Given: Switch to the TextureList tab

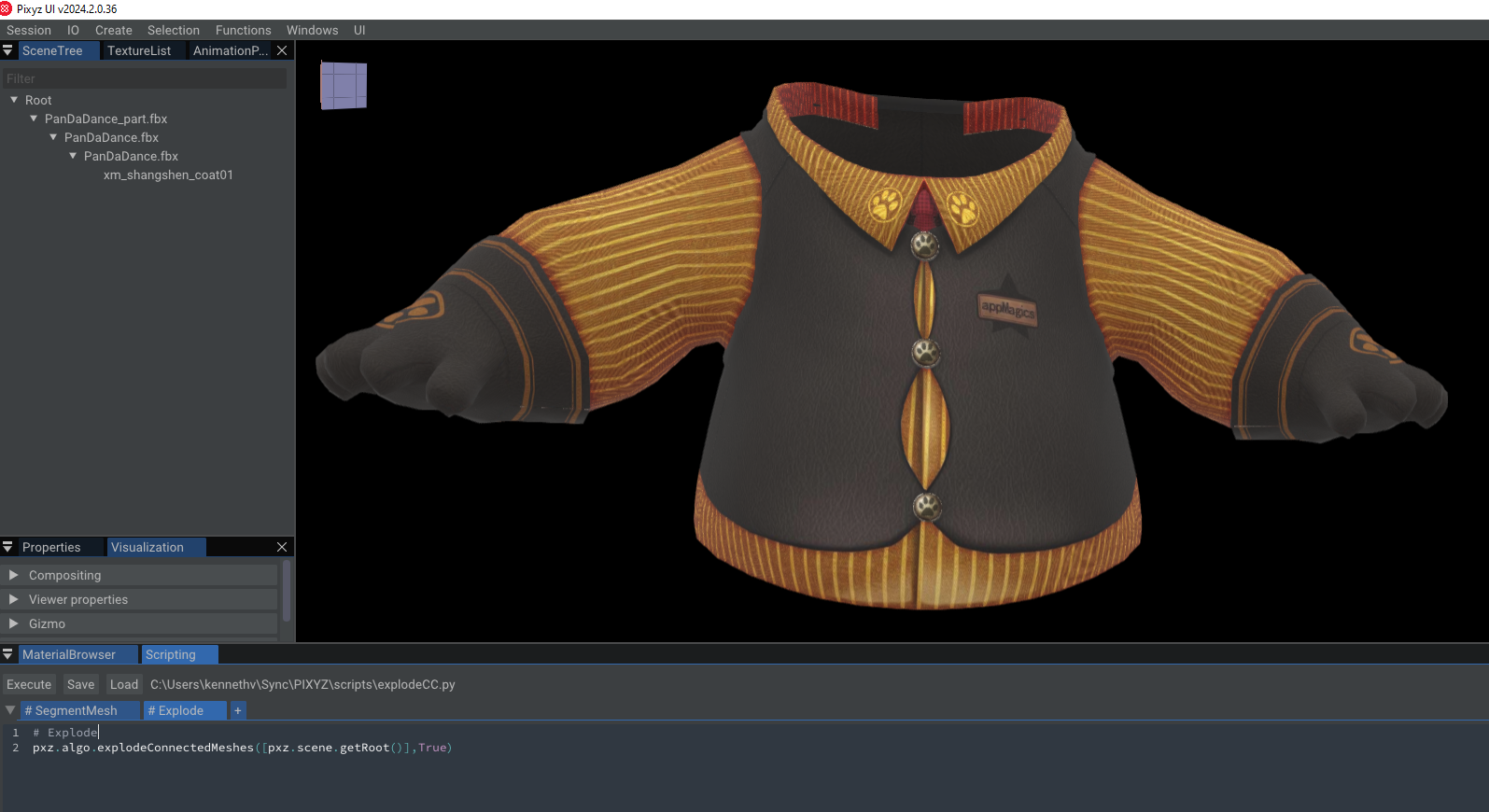Looking at the screenshot, I should (x=139, y=50).
